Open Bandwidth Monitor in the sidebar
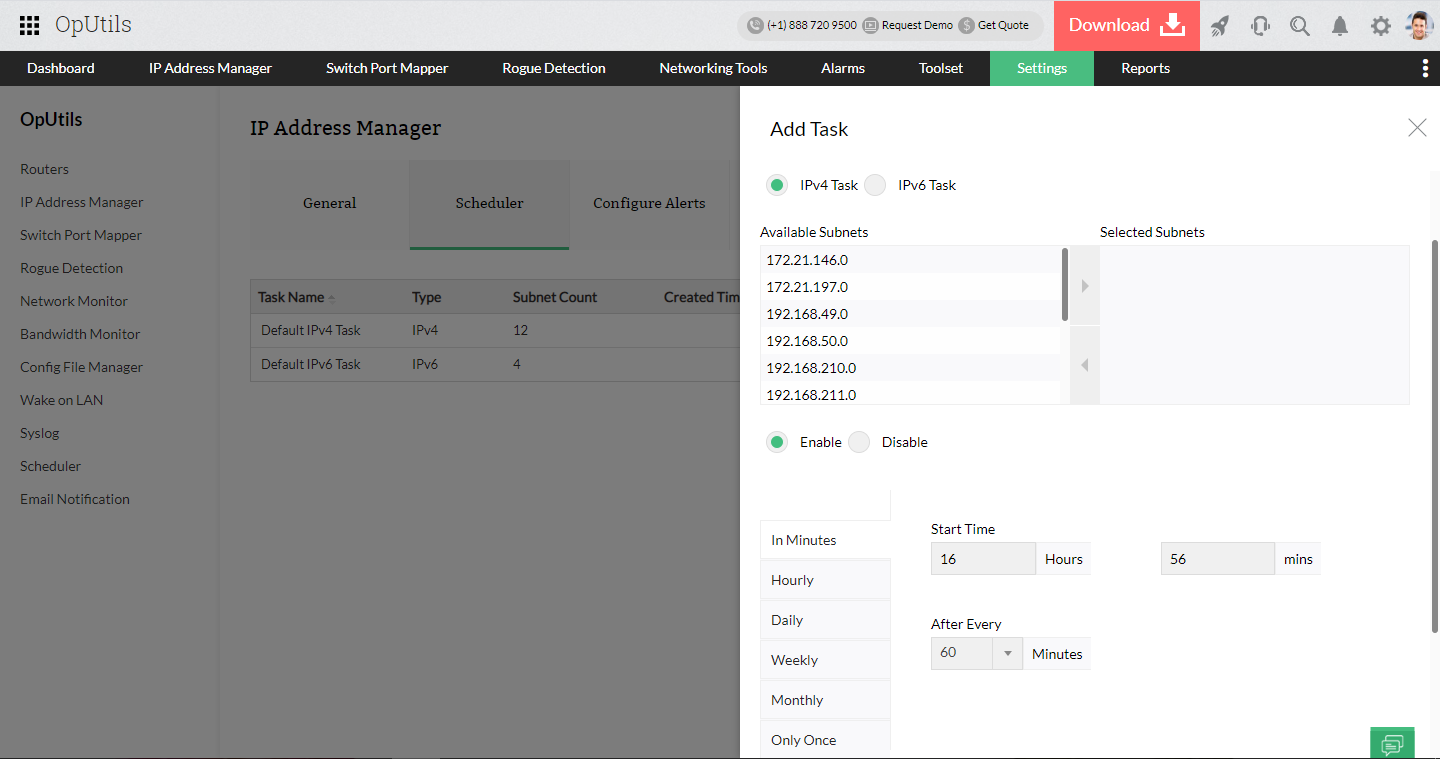The height and width of the screenshot is (759, 1440). pyautogui.click(x=80, y=334)
